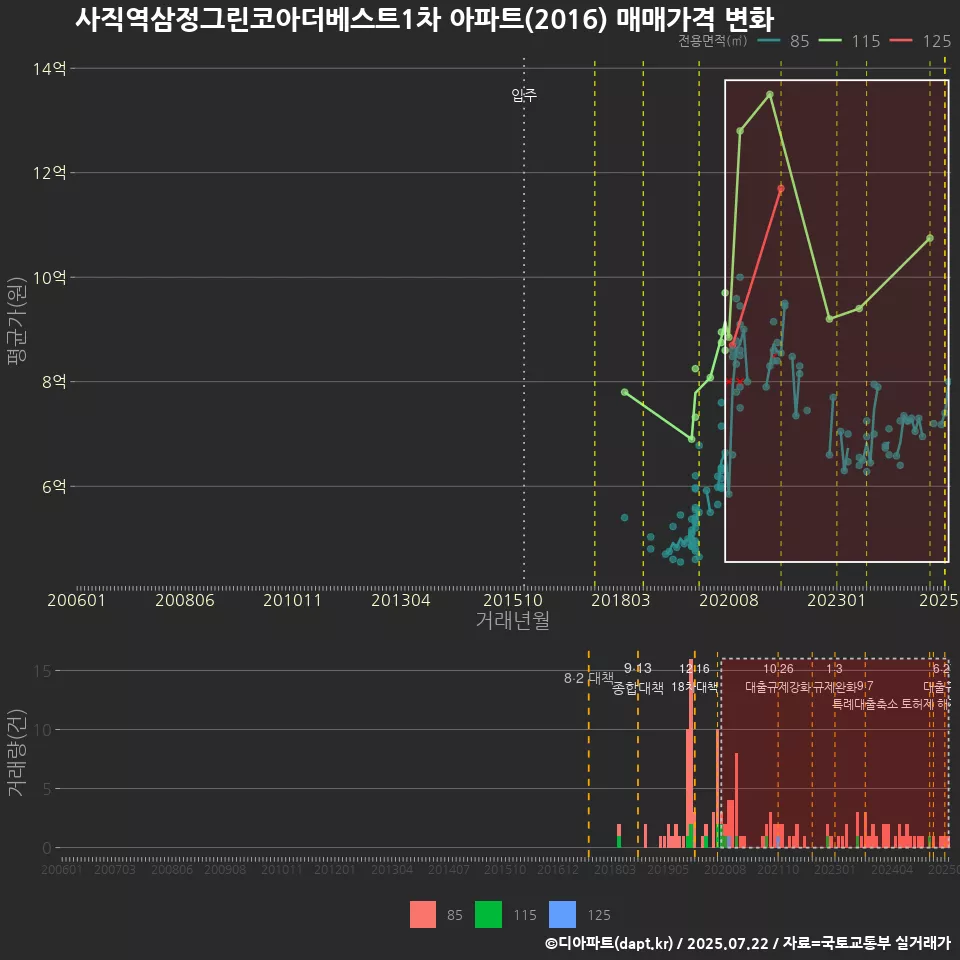Click 200908 on the volume chart x-axis
This screenshot has height=960, width=960.
point(225,869)
